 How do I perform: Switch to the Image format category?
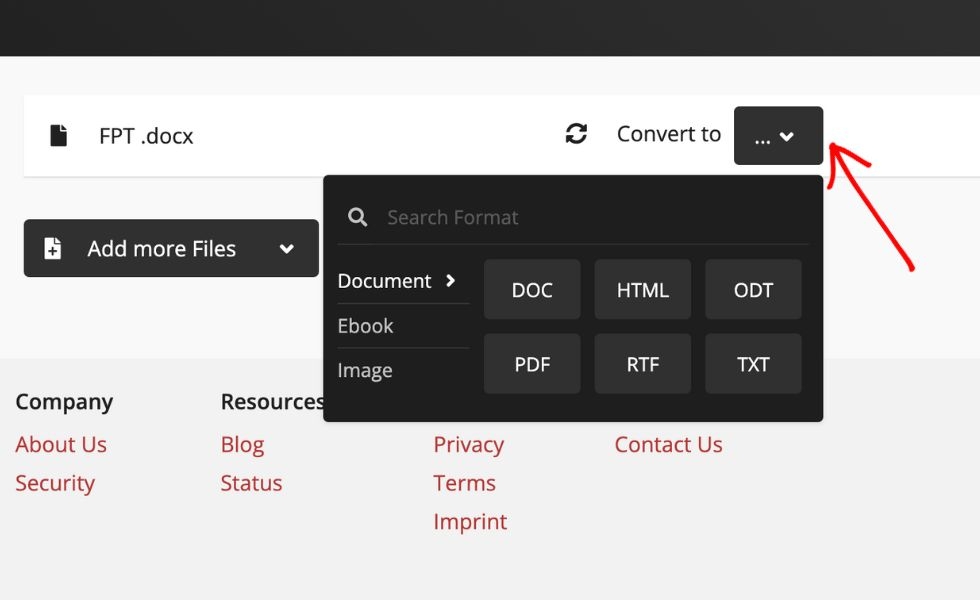[364, 369]
